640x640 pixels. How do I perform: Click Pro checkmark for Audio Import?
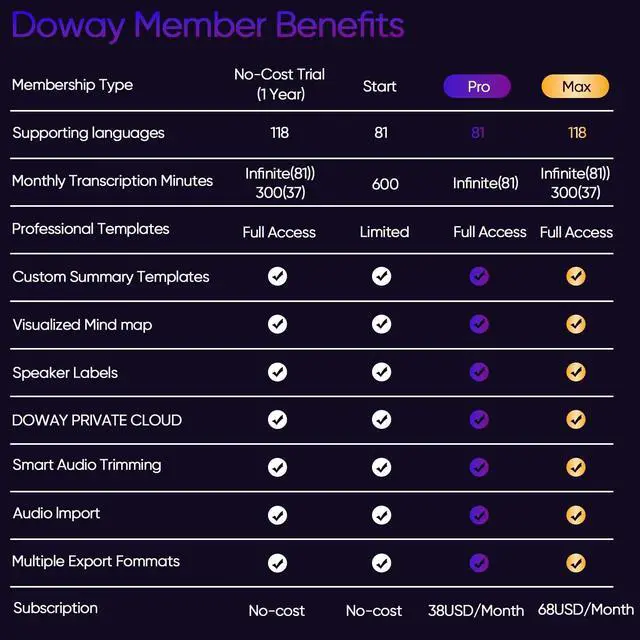click(x=479, y=515)
